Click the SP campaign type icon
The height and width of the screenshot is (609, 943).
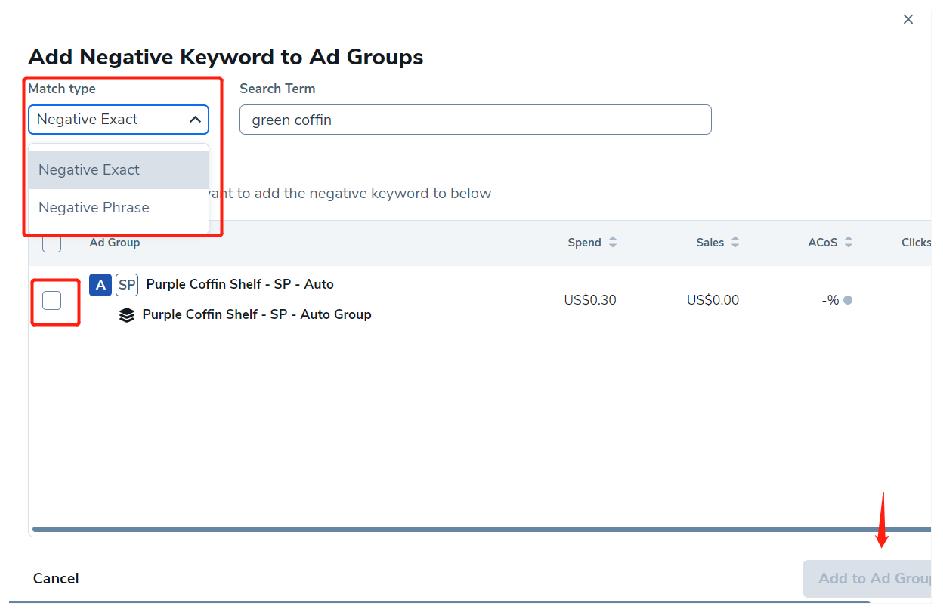click(127, 285)
